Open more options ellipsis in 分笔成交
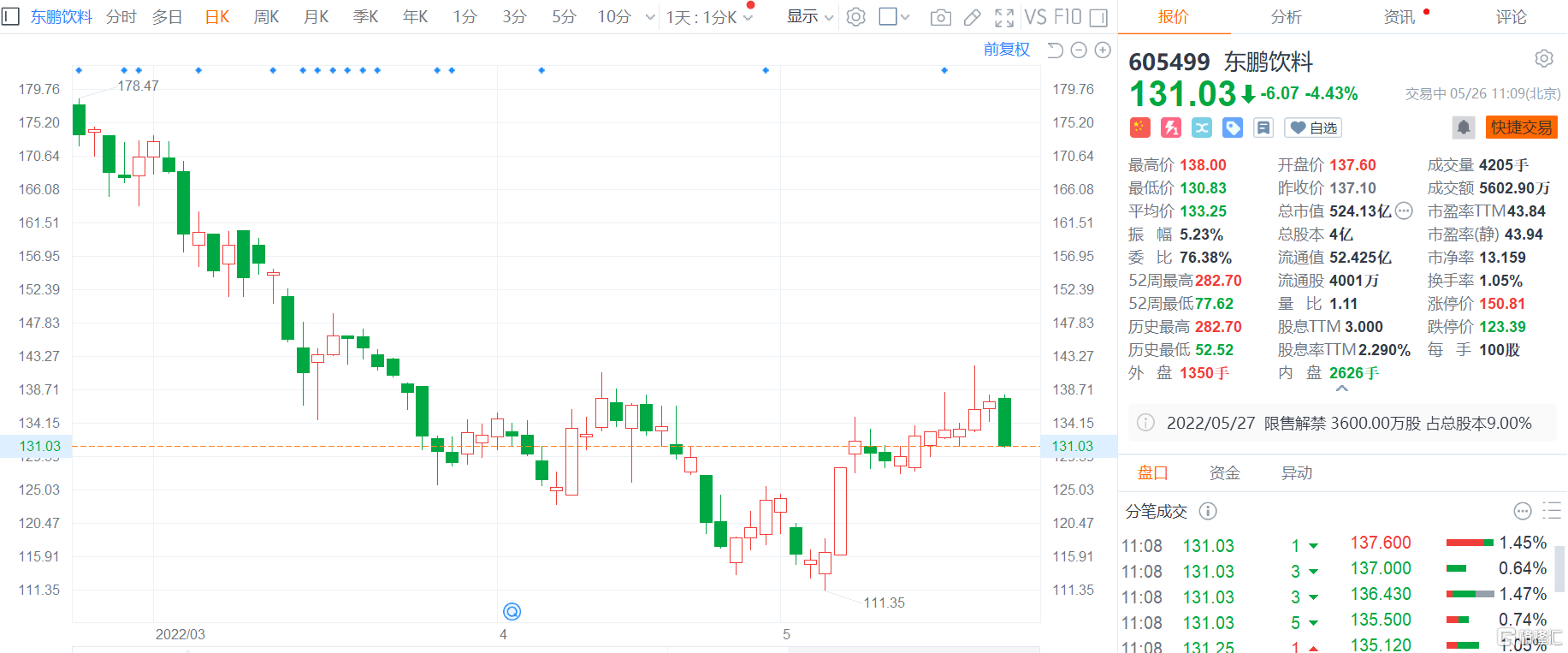Screen dimensions: 1568x653 pos(1523,511)
